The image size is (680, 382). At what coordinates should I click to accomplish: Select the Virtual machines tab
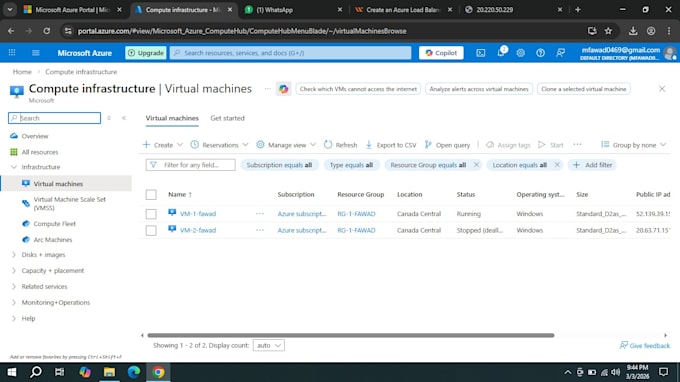point(172,118)
